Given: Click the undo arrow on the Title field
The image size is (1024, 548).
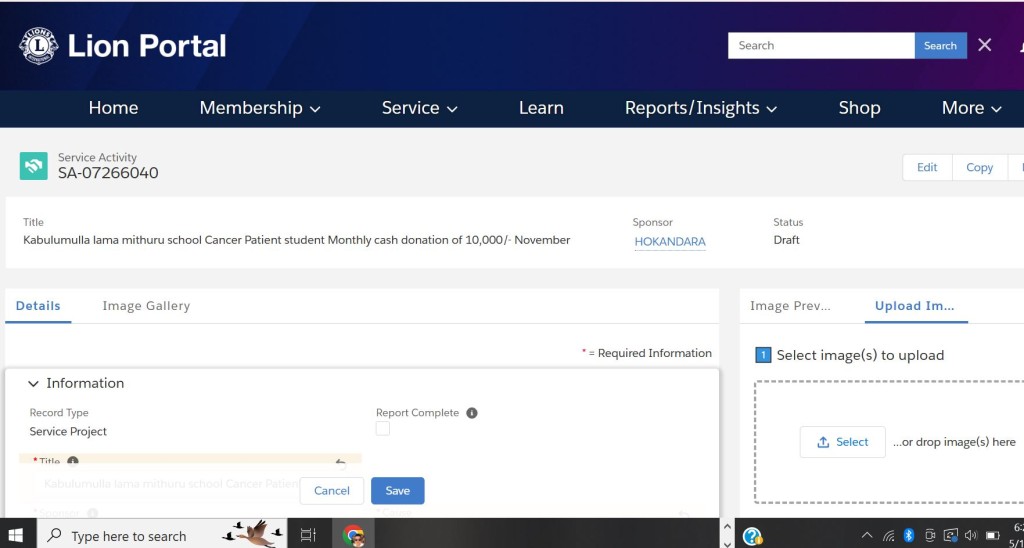Looking at the screenshot, I should tap(340, 463).
